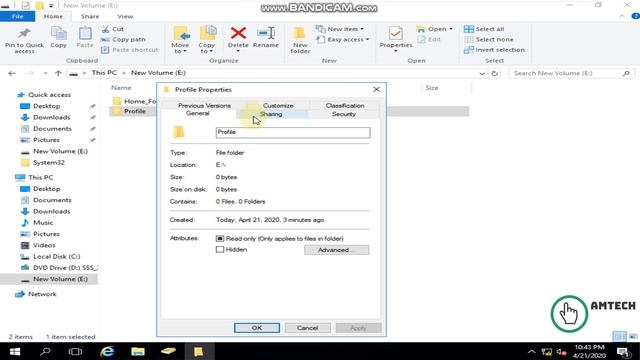The height and width of the screenshot is (360, 640).
Task: Open the Sharing tab
Action: click(x=271, y=114)
